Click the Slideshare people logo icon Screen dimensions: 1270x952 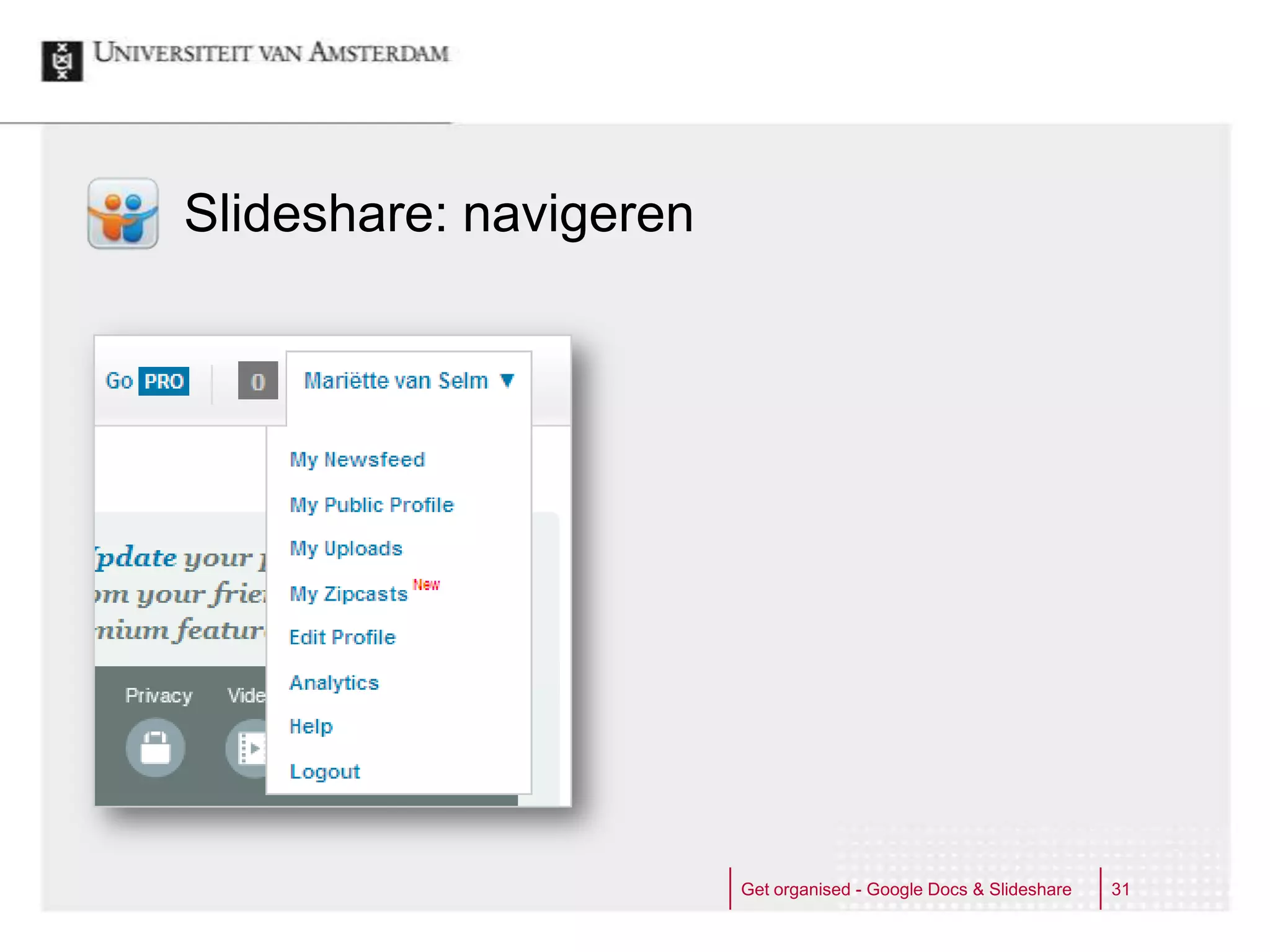(x=123, y=213)
